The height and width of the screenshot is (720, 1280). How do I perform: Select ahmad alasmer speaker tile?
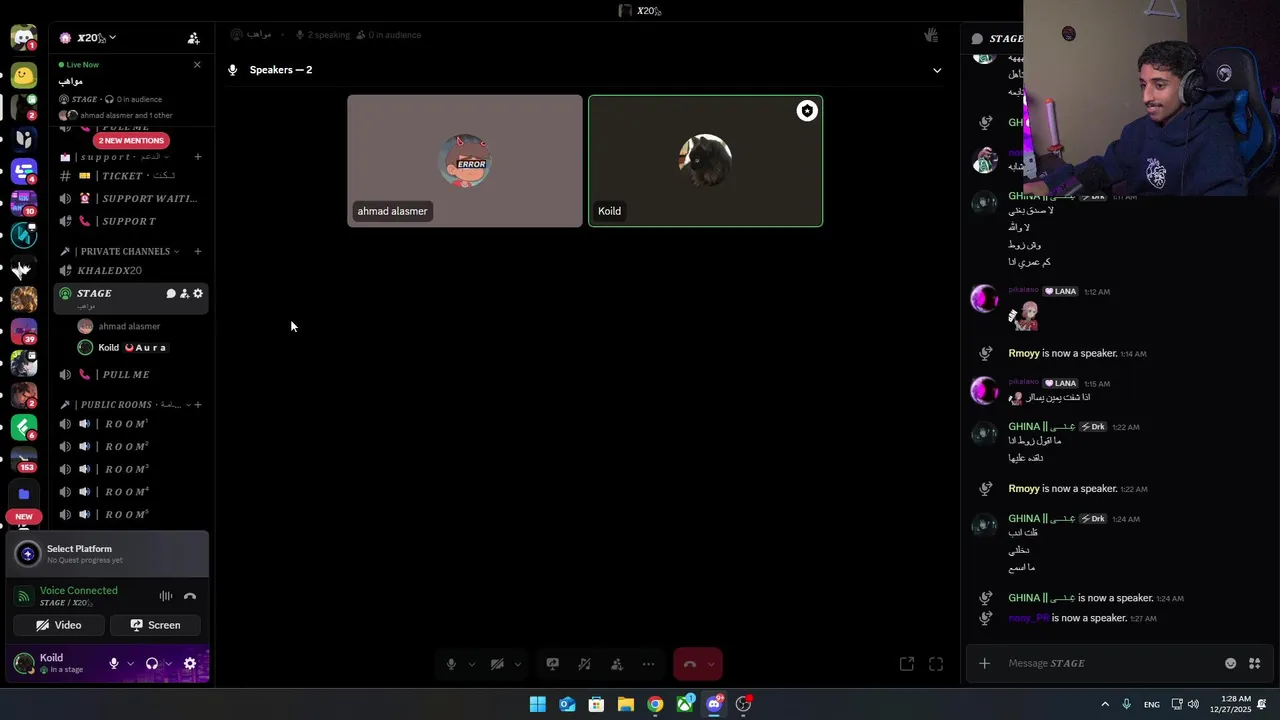coord(465,161)
